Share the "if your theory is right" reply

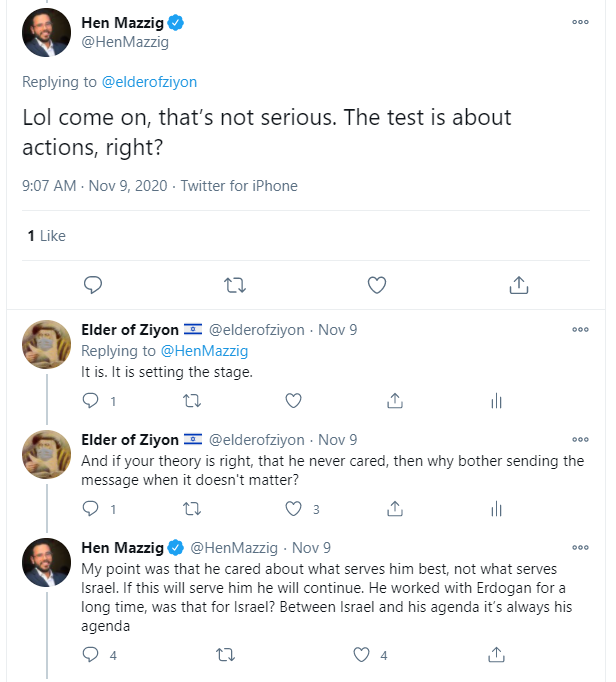(x=395, y=509)
